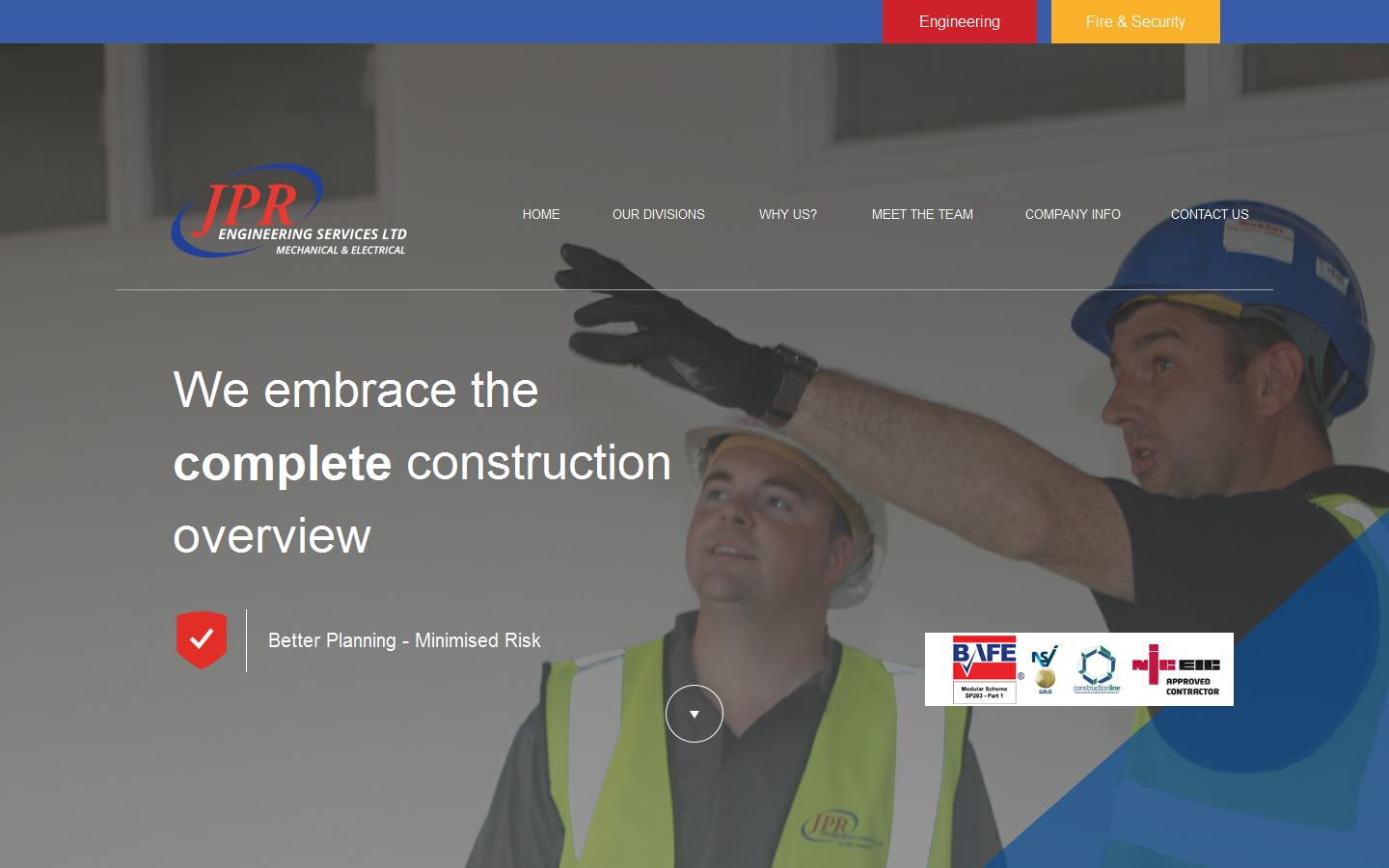Click the Better Planning - Minimised Risk text

click(403, 640)
